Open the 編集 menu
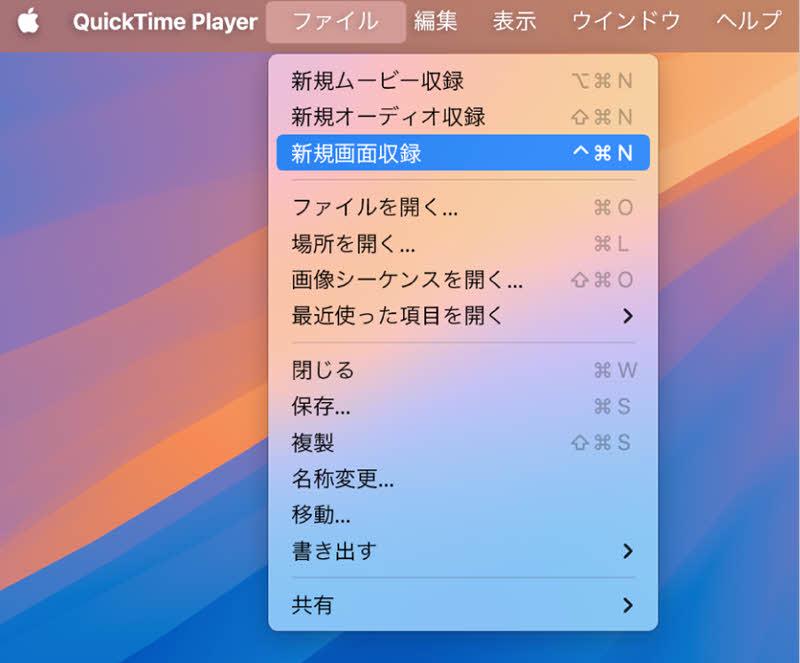The image size is (800, 663). 435,22
